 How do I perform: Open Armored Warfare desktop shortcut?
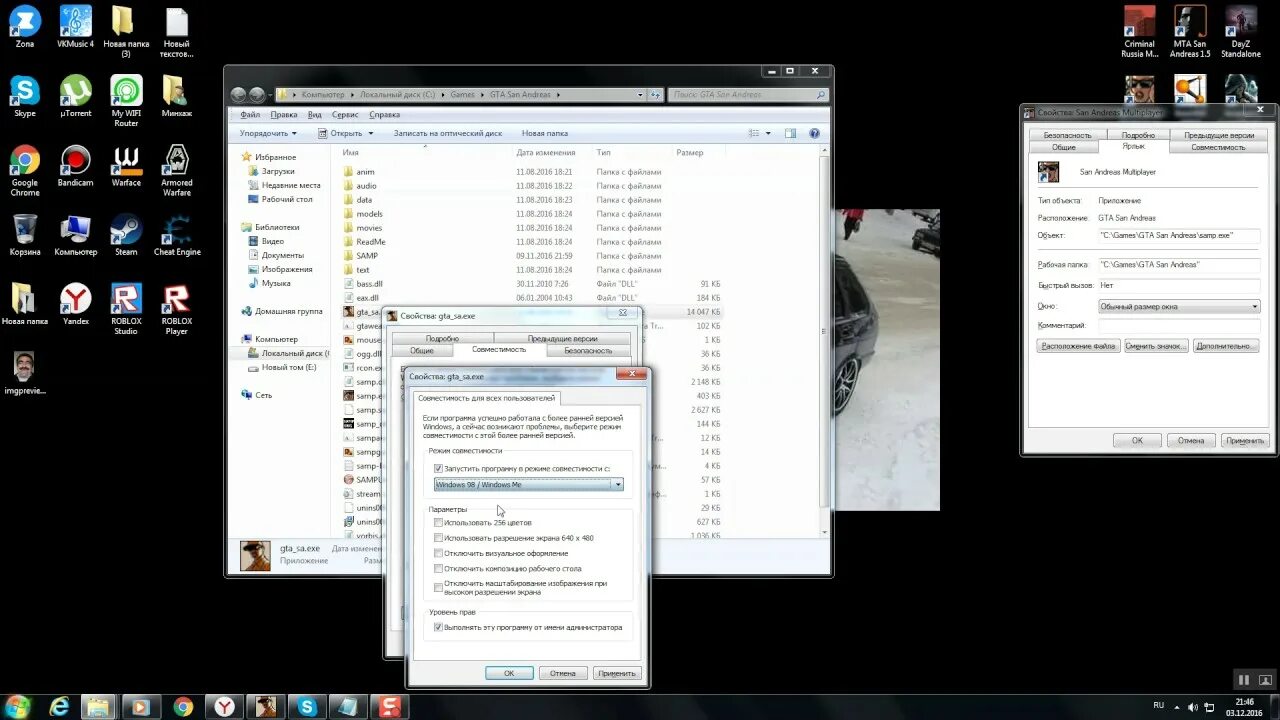click(177, 169)
